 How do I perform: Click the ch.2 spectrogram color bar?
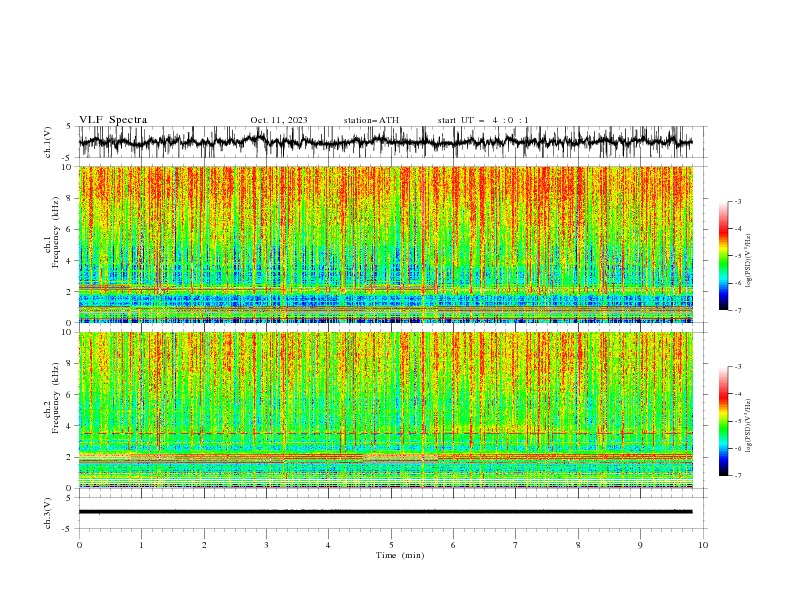[723, 421]
